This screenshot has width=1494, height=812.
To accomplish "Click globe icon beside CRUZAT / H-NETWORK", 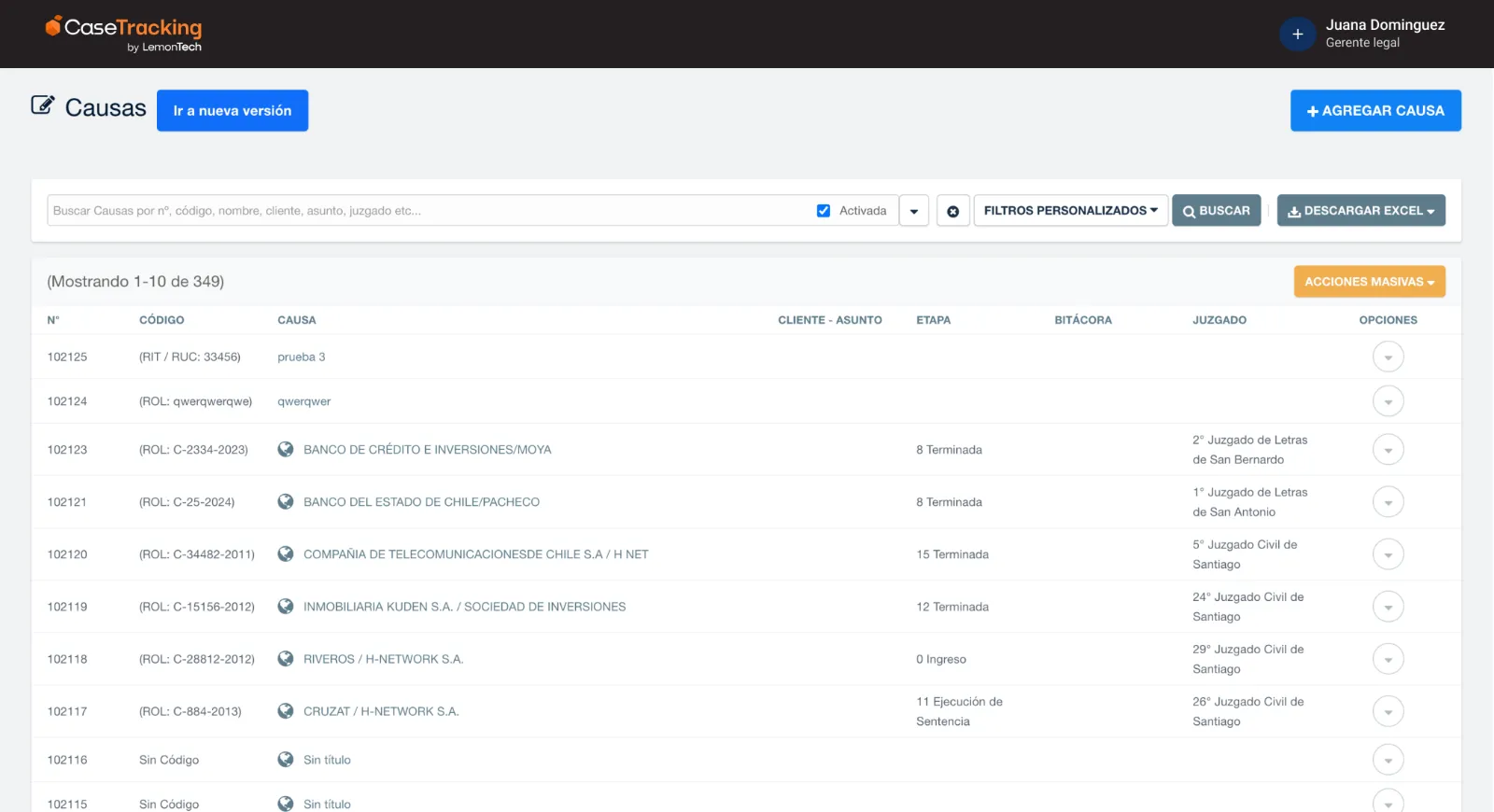I will (286, 711).
